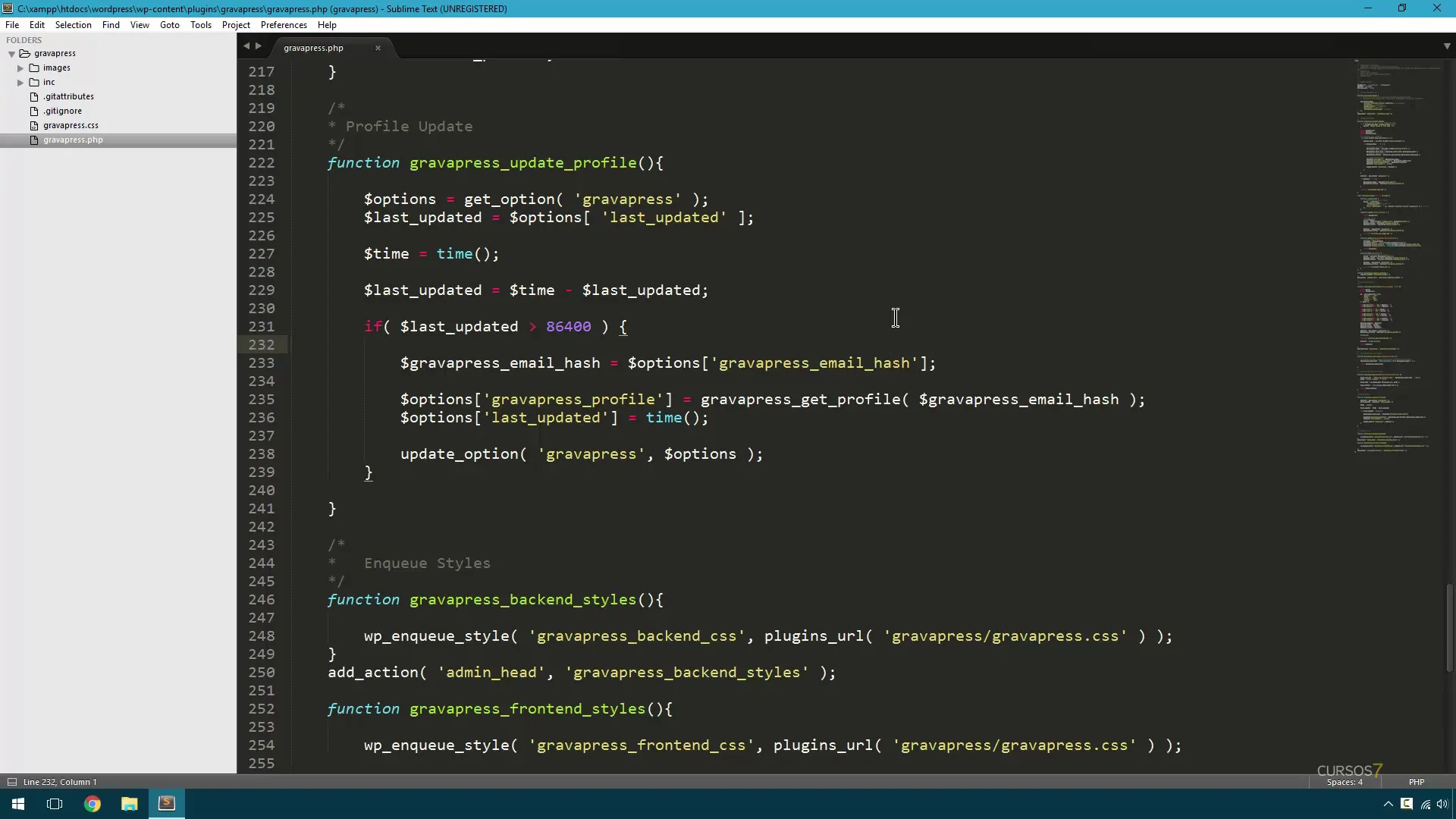1456x819 pixels.
Task: Click the minimap code overview
Action: (1395, 256)
